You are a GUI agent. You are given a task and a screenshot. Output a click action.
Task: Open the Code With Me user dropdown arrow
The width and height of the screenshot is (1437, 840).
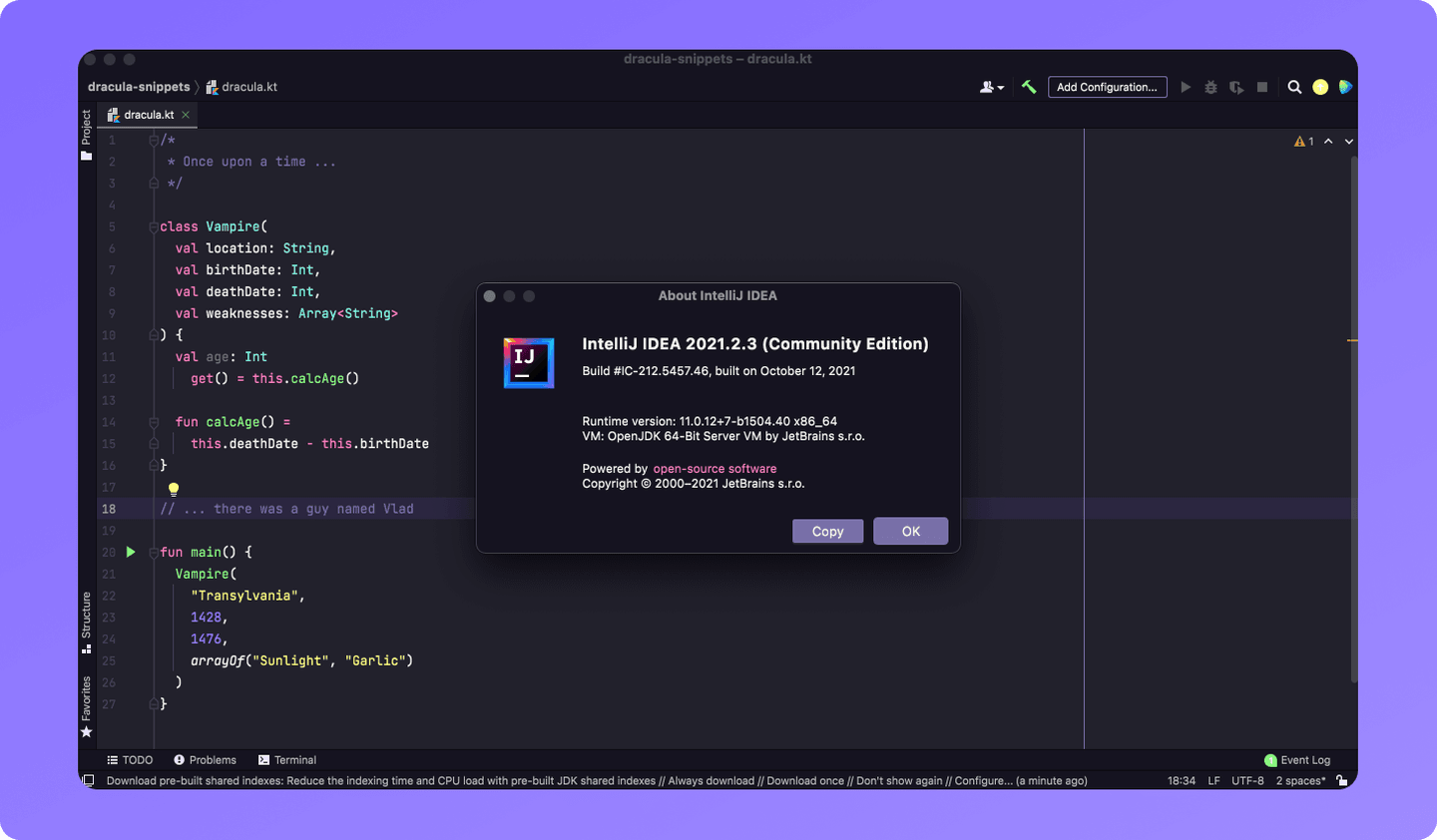[x=1001, y=87]
